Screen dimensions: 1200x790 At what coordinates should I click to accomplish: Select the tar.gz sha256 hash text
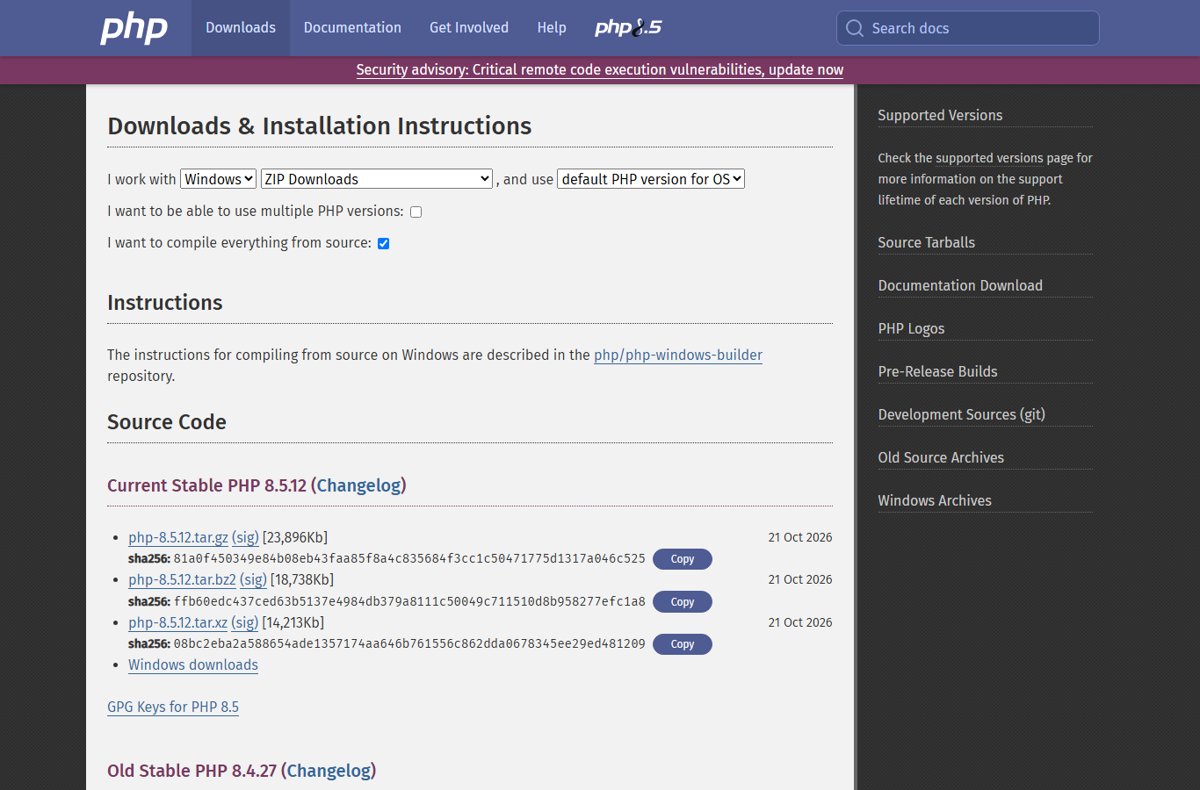(x=409, y=559)
